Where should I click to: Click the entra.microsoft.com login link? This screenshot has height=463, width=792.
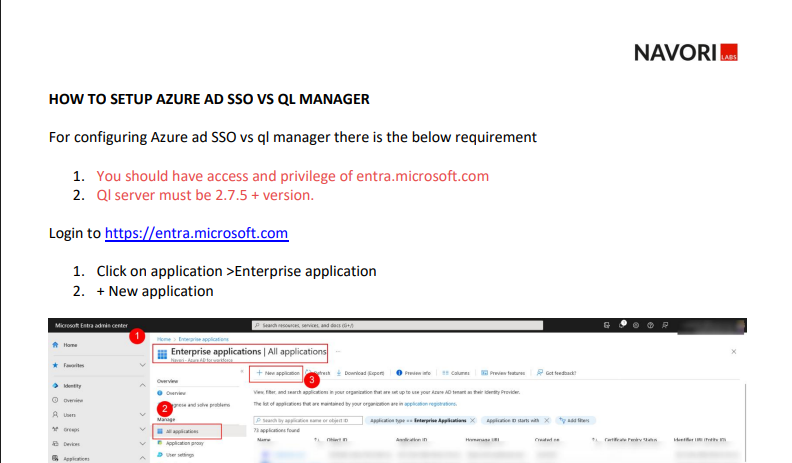[196, 233]
